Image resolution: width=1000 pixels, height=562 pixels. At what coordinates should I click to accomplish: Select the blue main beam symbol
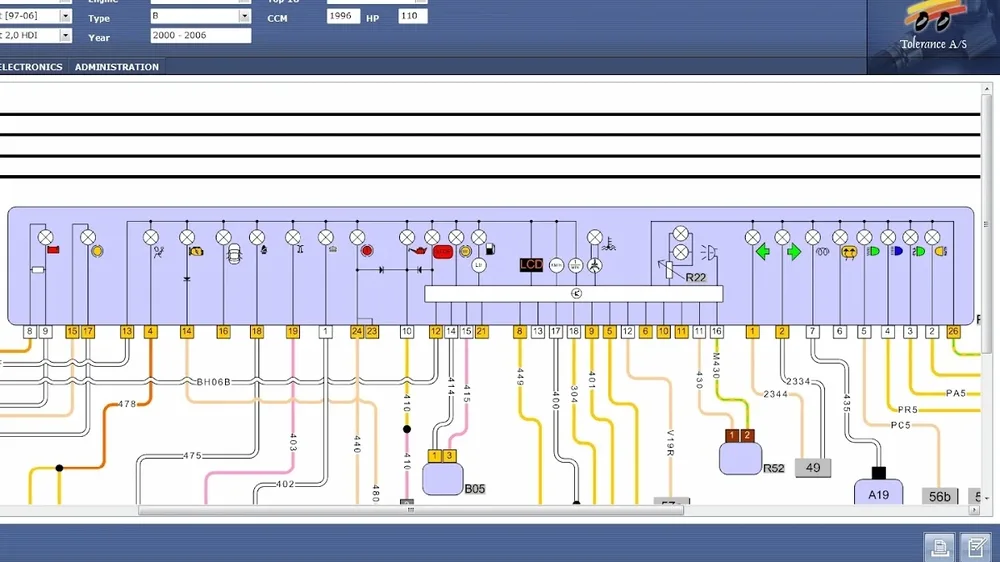[x=897, y=251]
